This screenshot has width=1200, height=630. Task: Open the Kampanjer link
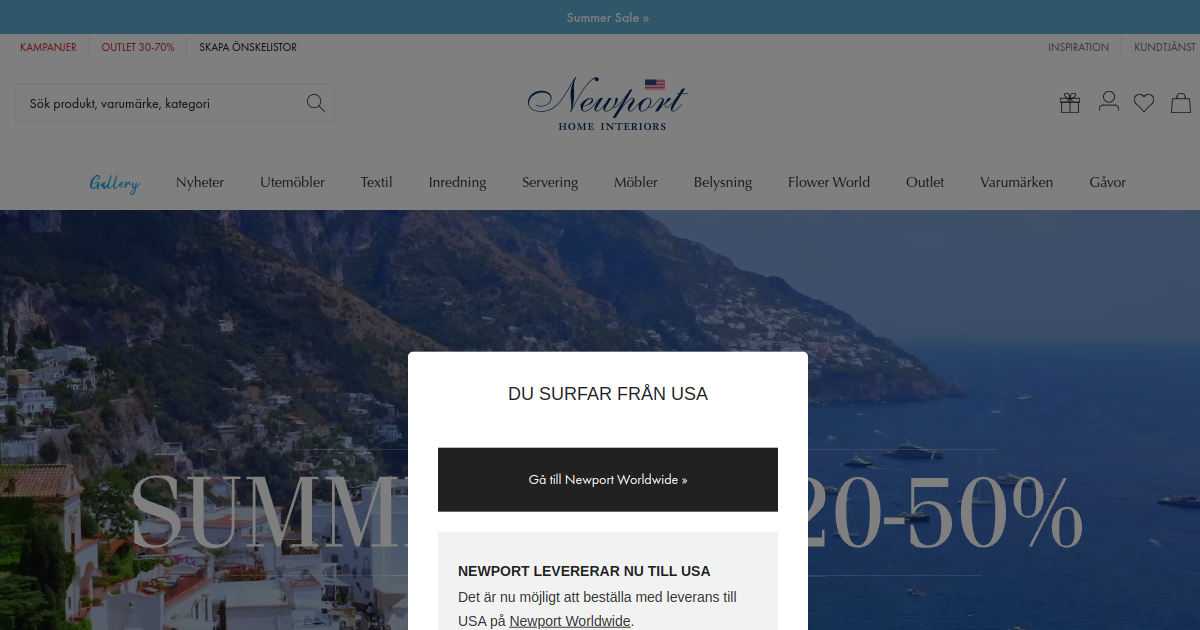coord(48,47)
